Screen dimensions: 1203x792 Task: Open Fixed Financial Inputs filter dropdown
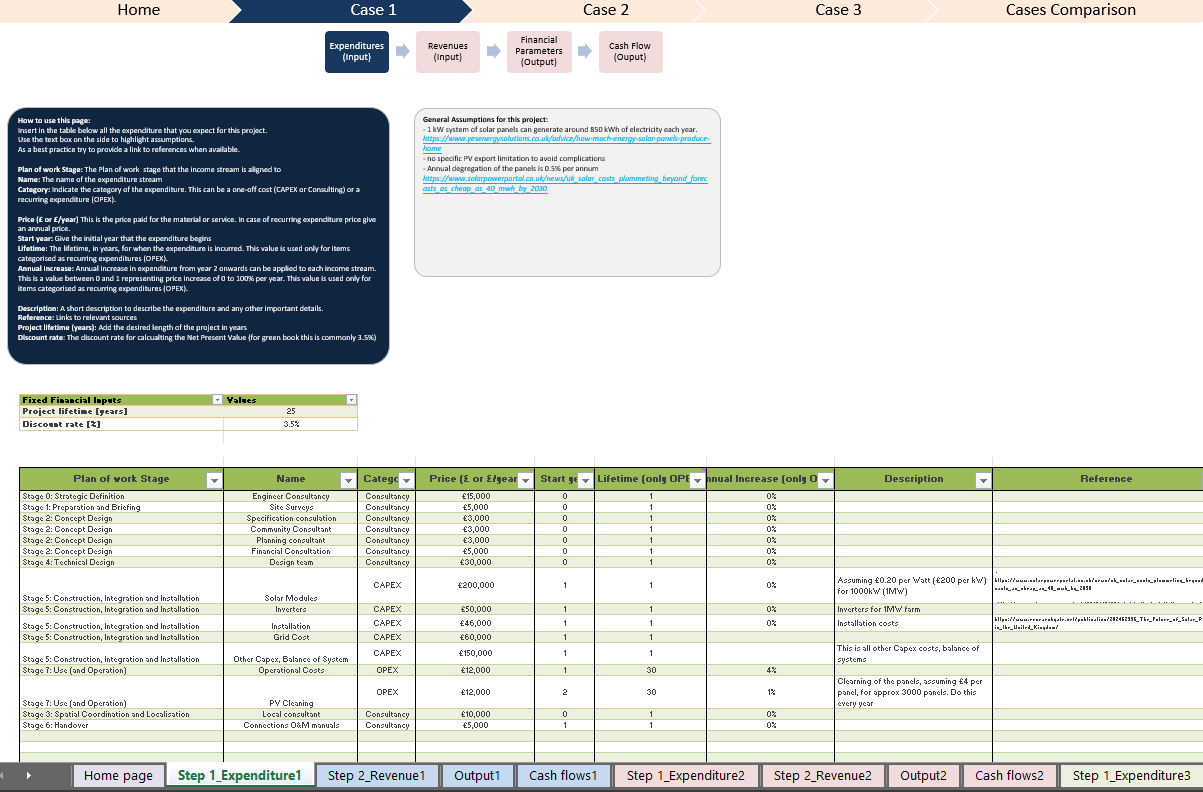coord(217,400)
